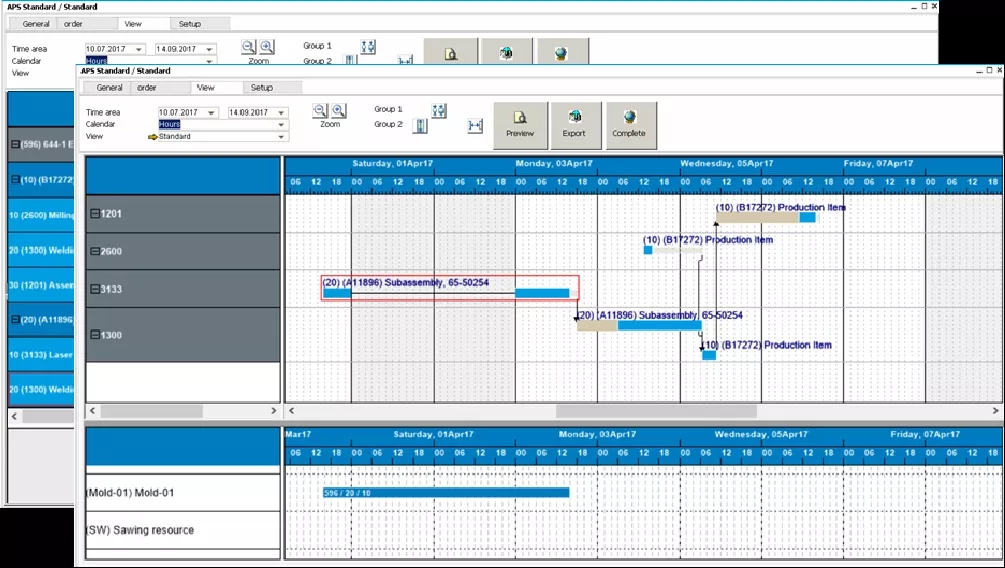Collapse resource row 3133
The image size is (1005, 568).
[x=95, y=289]
